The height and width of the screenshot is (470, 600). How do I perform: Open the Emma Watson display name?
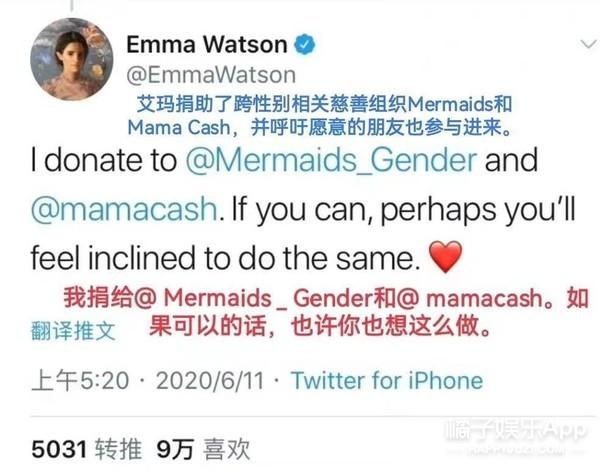tap(207, 44)
